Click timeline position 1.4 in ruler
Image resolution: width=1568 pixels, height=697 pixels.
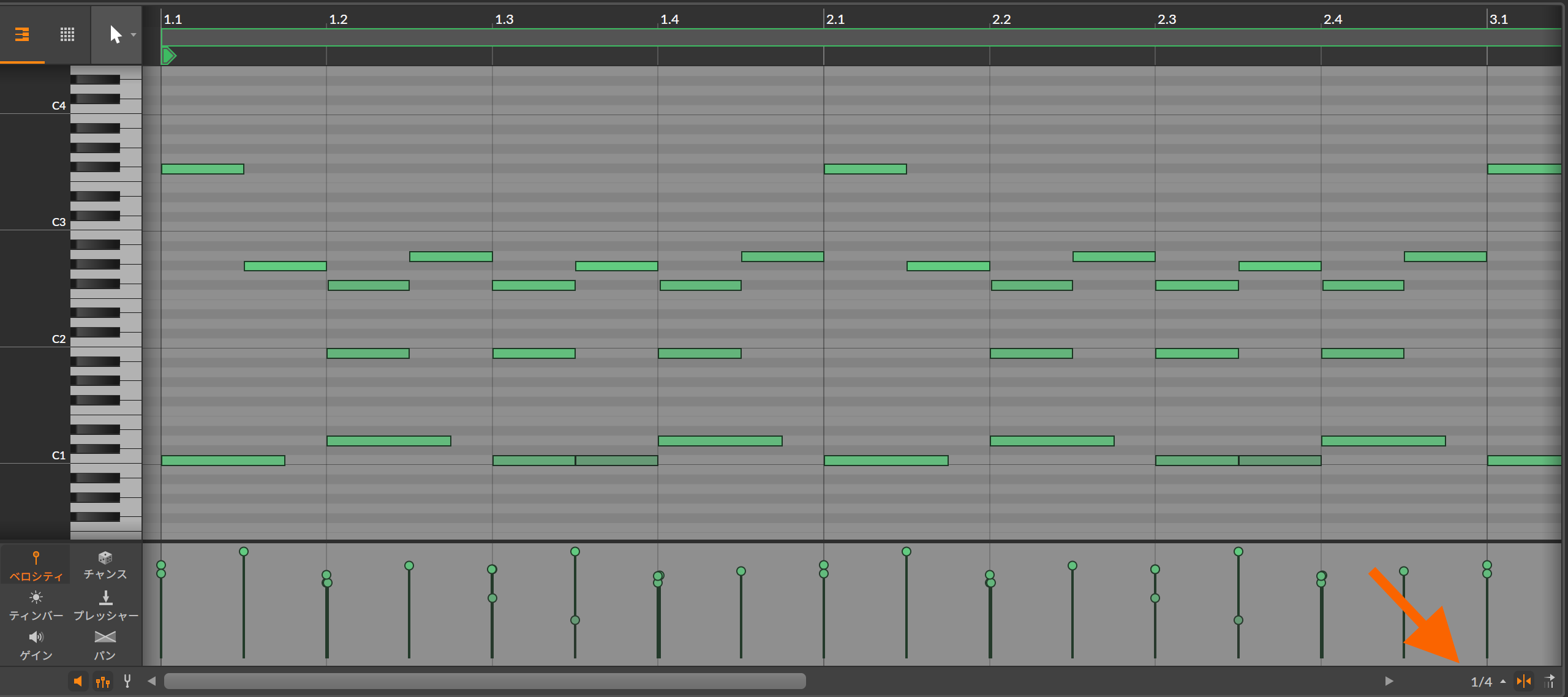point(669,20)
